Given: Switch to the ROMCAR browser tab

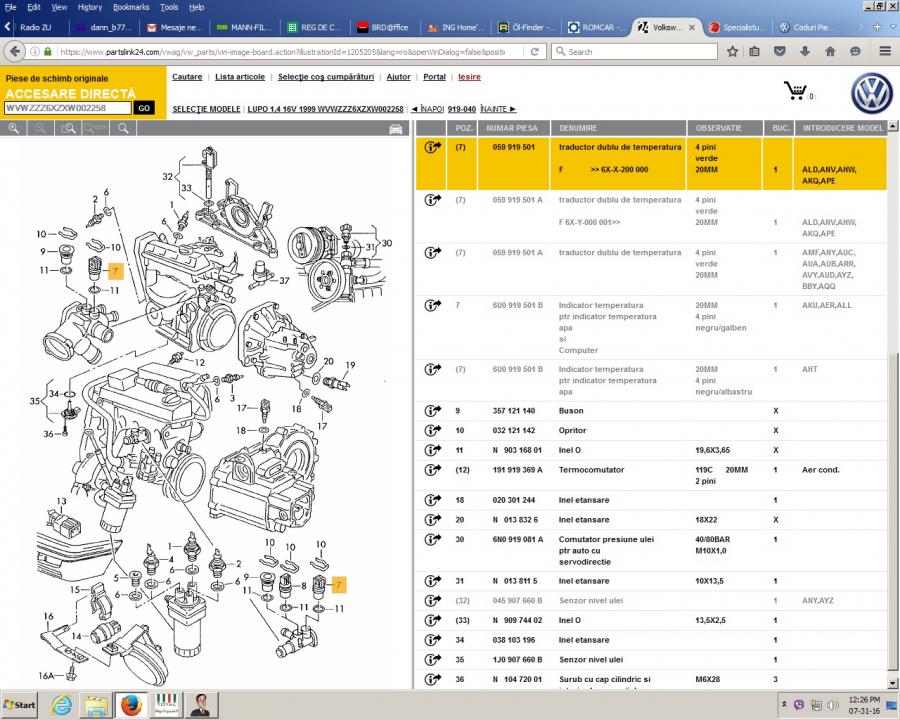Looking at the screenshot, I should 595,27.
